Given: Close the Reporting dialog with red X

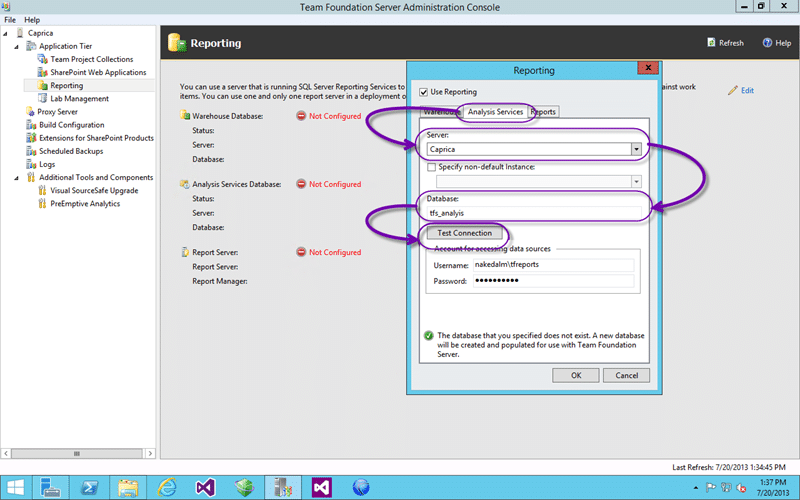Looking at the screenshot, I should (x=648, y=68).
